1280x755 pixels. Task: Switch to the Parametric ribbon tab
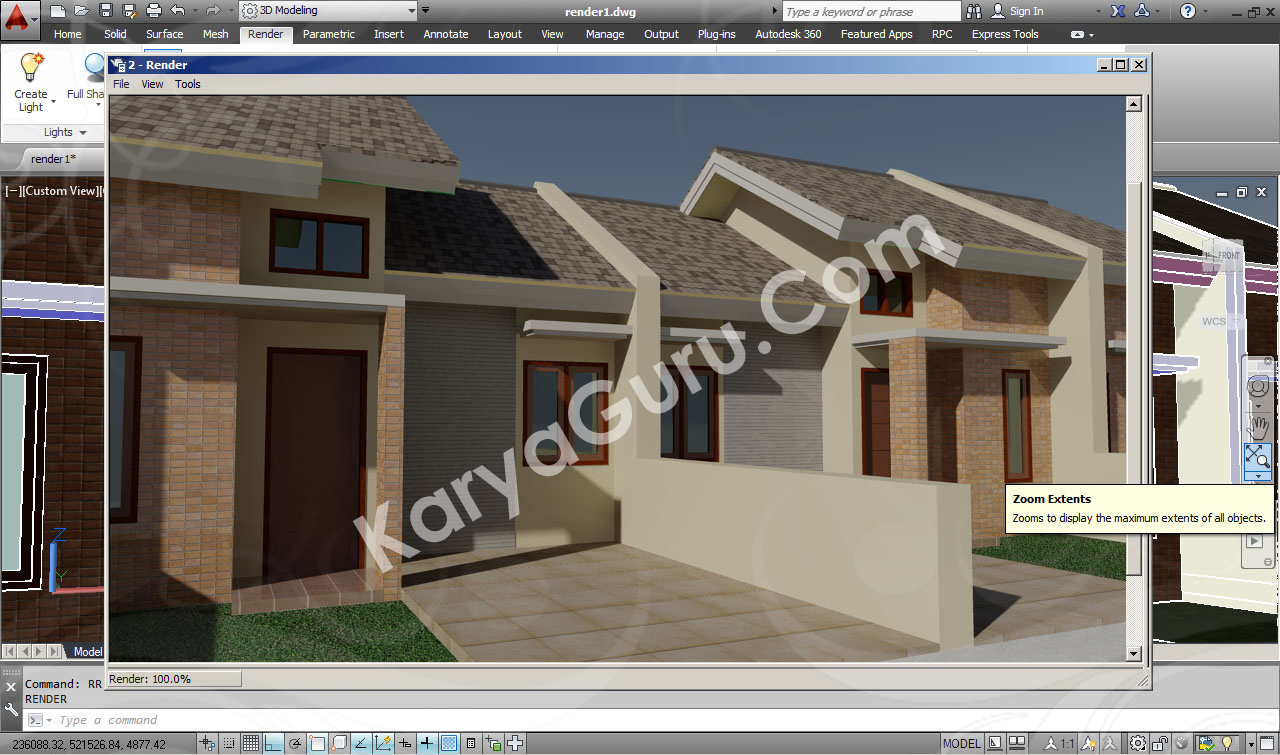(x=328, y=34)
